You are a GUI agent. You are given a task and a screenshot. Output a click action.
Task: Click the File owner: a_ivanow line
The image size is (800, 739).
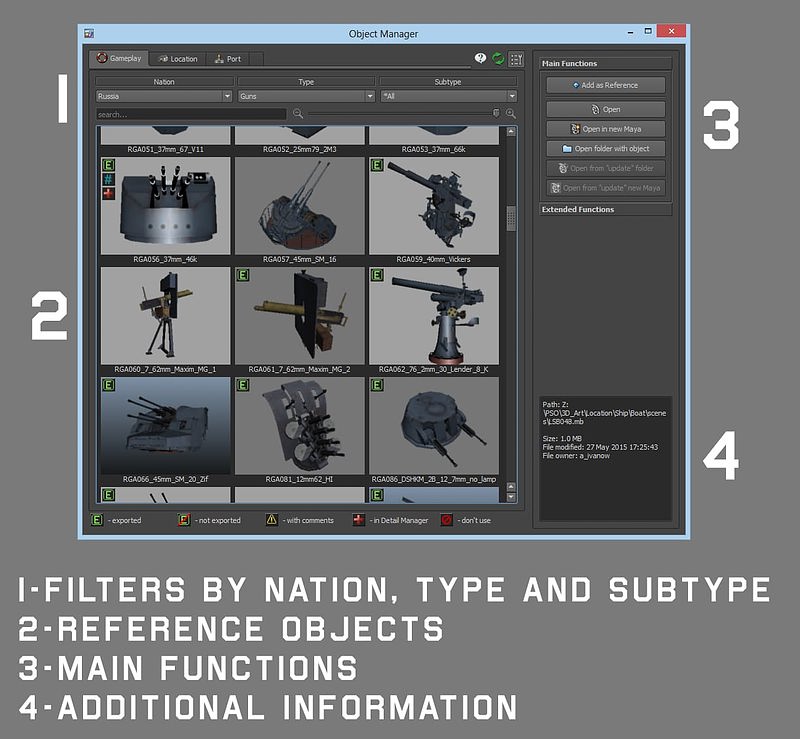point(576,456)
